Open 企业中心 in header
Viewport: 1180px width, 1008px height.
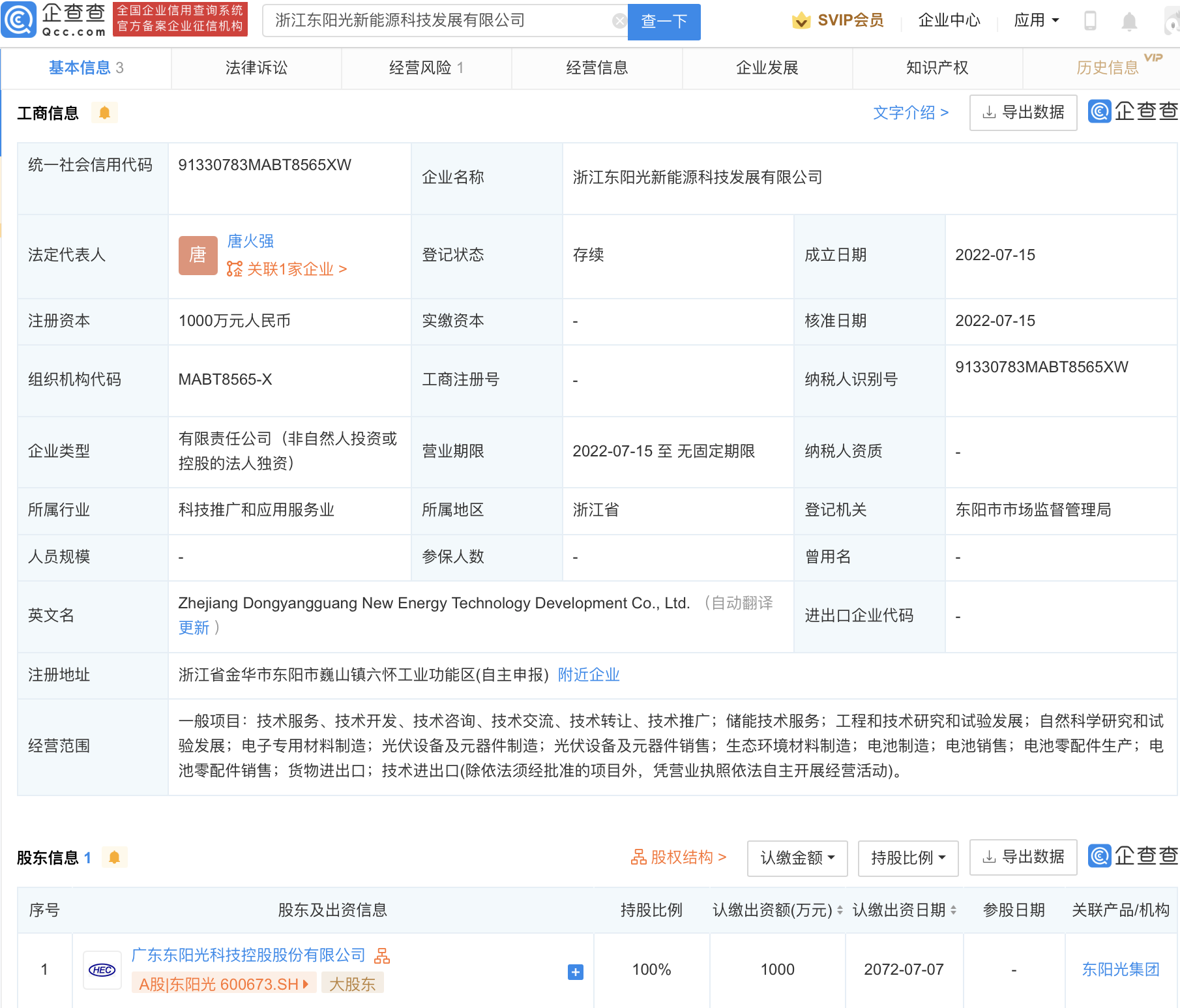(949, 21)
